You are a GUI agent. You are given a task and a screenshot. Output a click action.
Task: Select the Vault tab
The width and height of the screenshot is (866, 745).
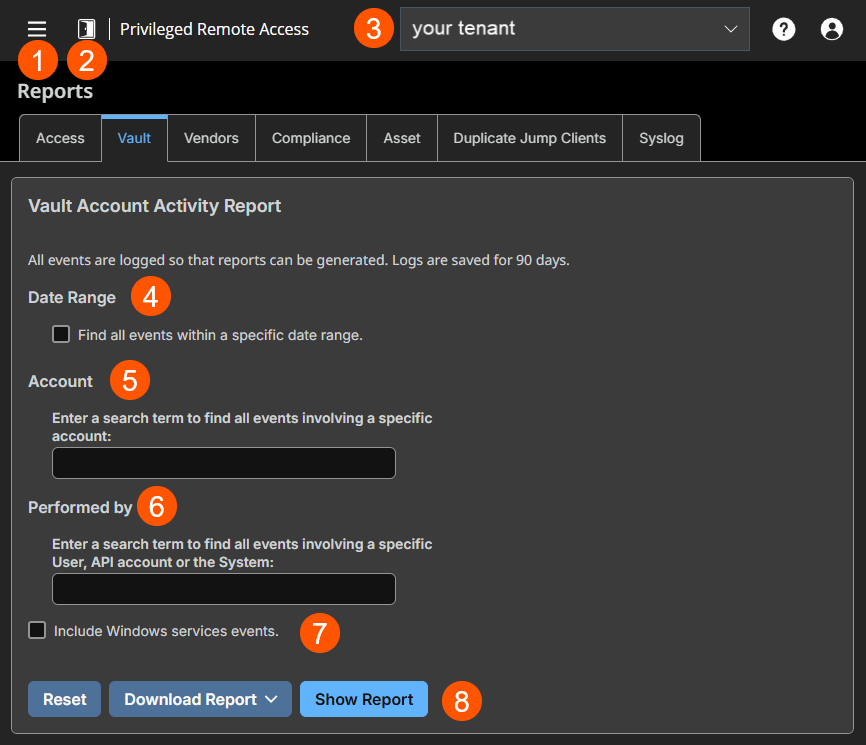click(x=134, y=138)
